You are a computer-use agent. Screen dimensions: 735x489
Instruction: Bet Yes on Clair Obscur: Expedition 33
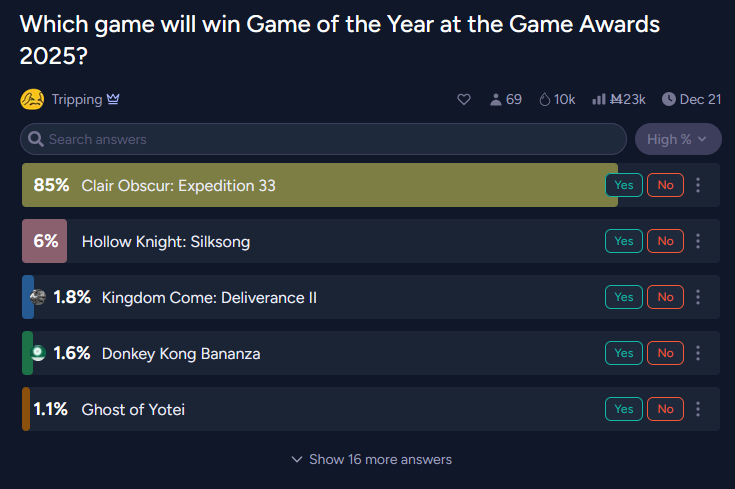tap(624, 185)
